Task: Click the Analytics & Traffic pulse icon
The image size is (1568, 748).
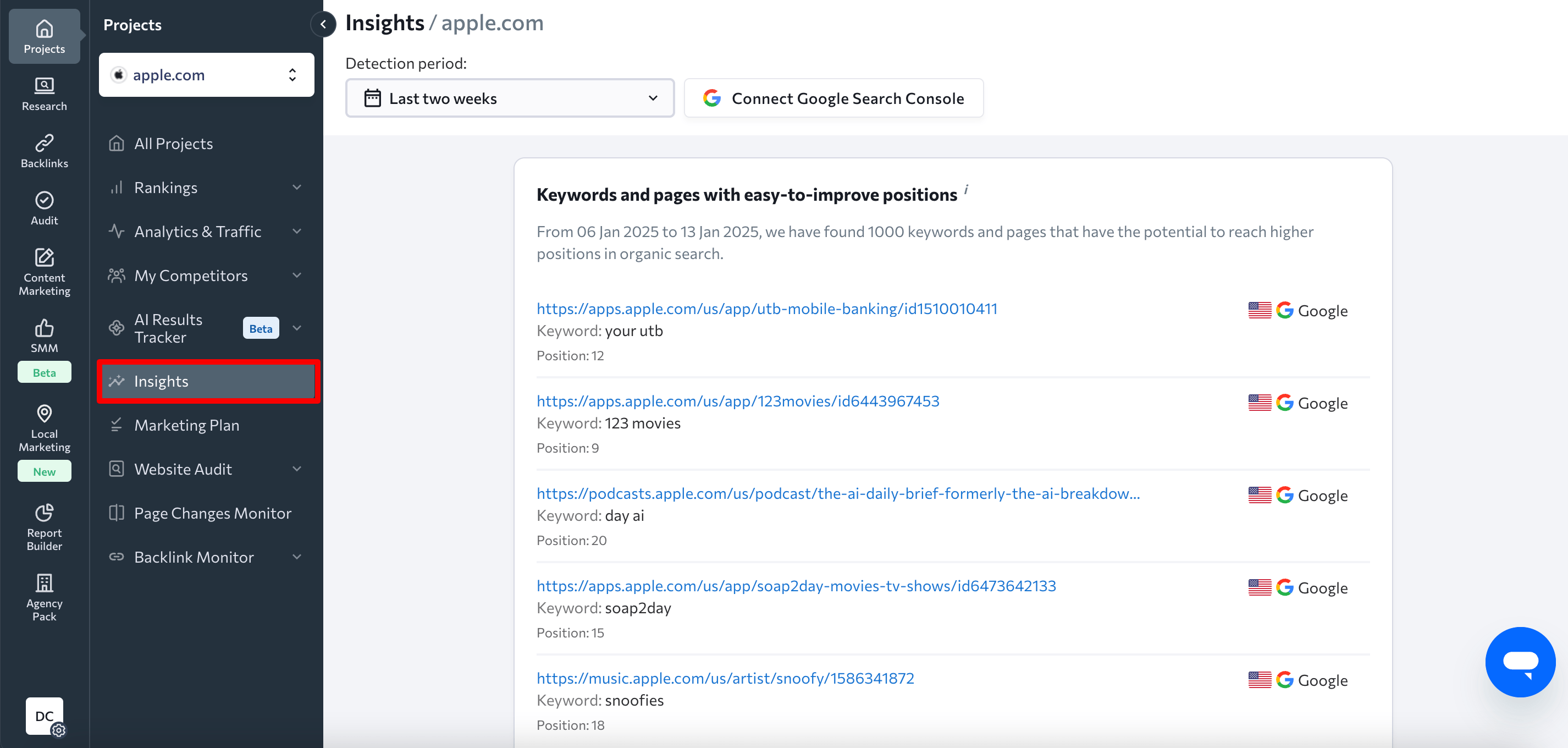Action: 116,231
